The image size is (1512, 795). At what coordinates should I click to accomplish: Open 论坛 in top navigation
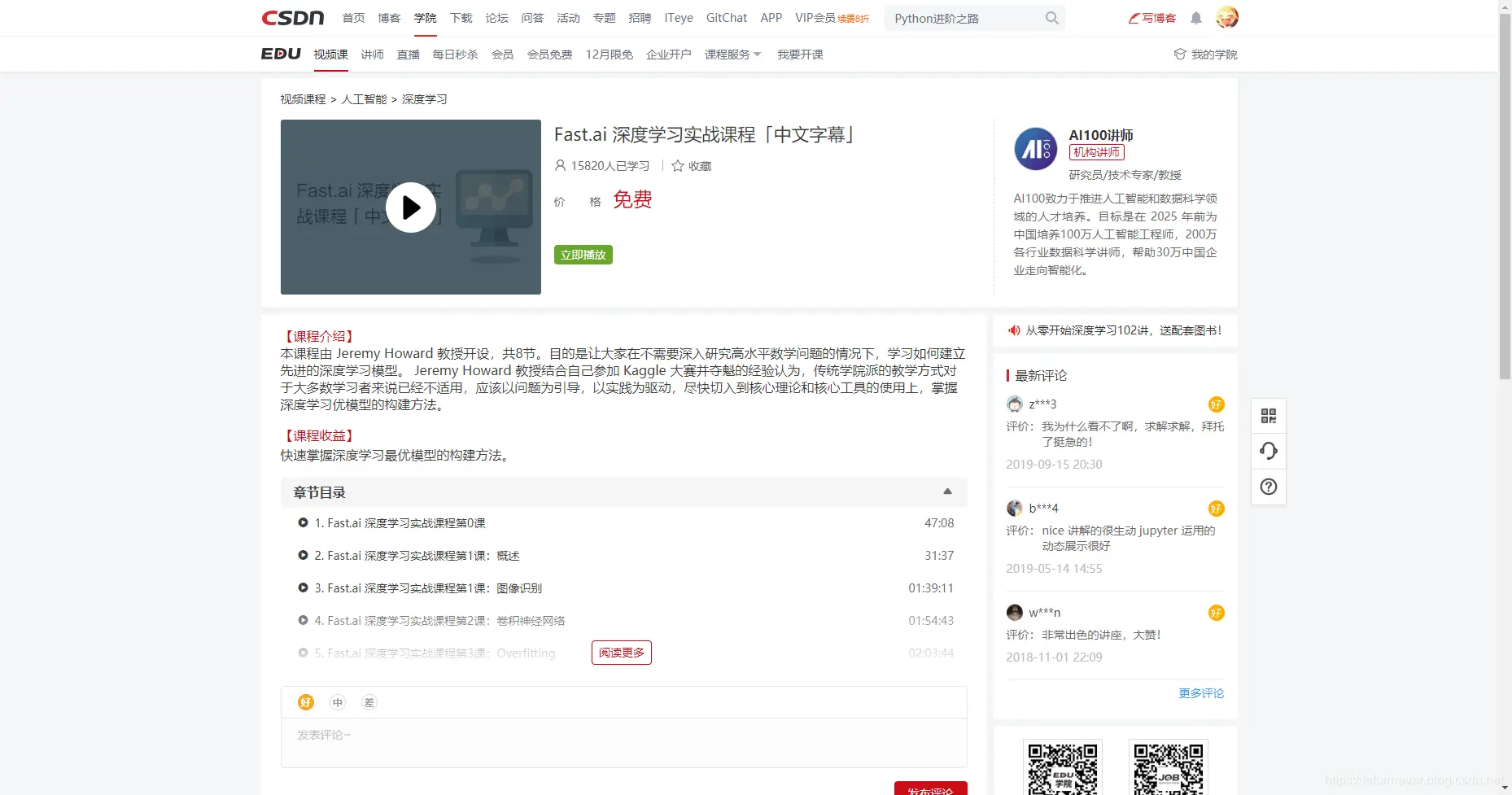(x=496, y=18)
